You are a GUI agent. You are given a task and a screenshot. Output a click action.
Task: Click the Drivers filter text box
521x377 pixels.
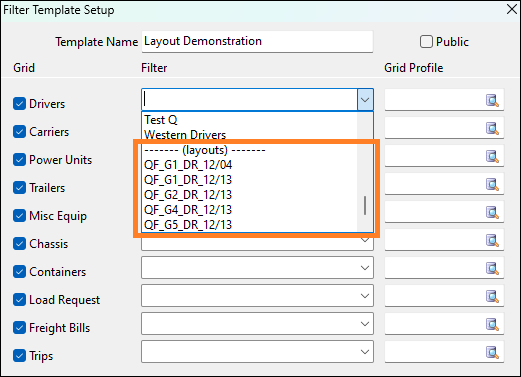tap(249, 99)
